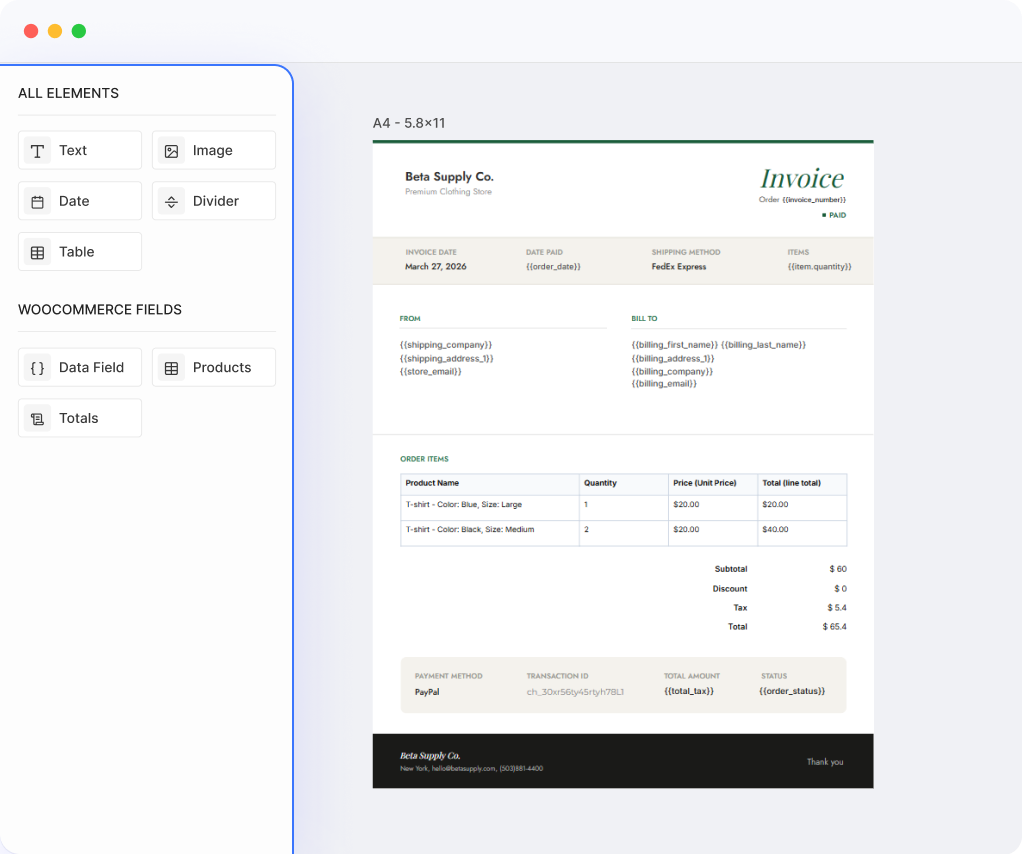Viewport: 1022px width, 854px height.
Task: Click the green PAID status badge
Action: point(834,215)
